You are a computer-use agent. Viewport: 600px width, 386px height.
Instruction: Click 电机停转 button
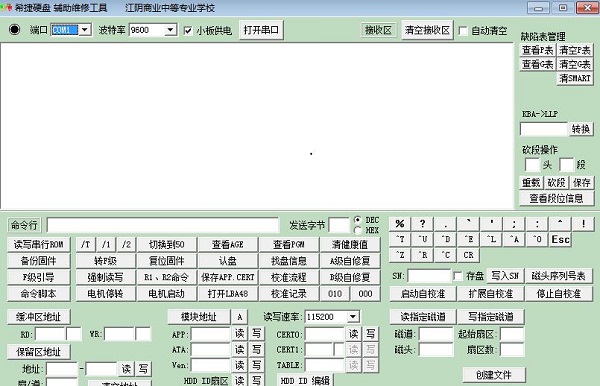(105, 294)
